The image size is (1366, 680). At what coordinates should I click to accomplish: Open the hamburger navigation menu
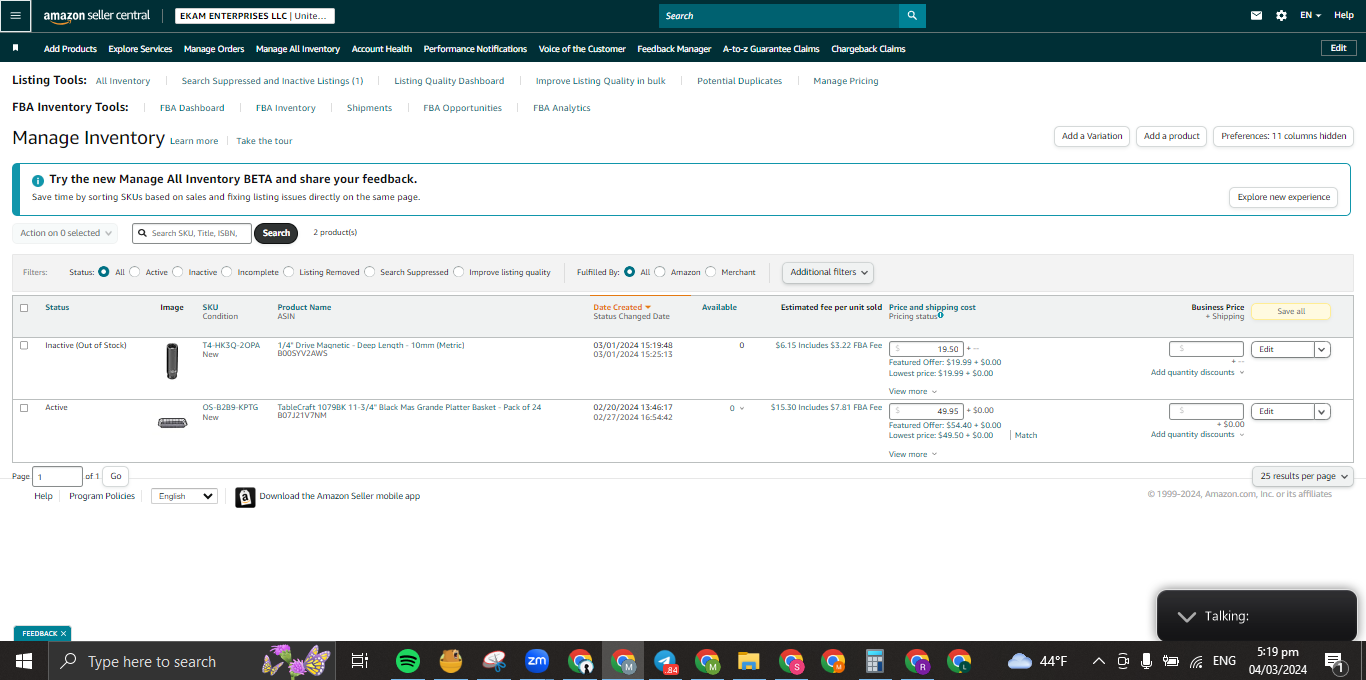14,15
